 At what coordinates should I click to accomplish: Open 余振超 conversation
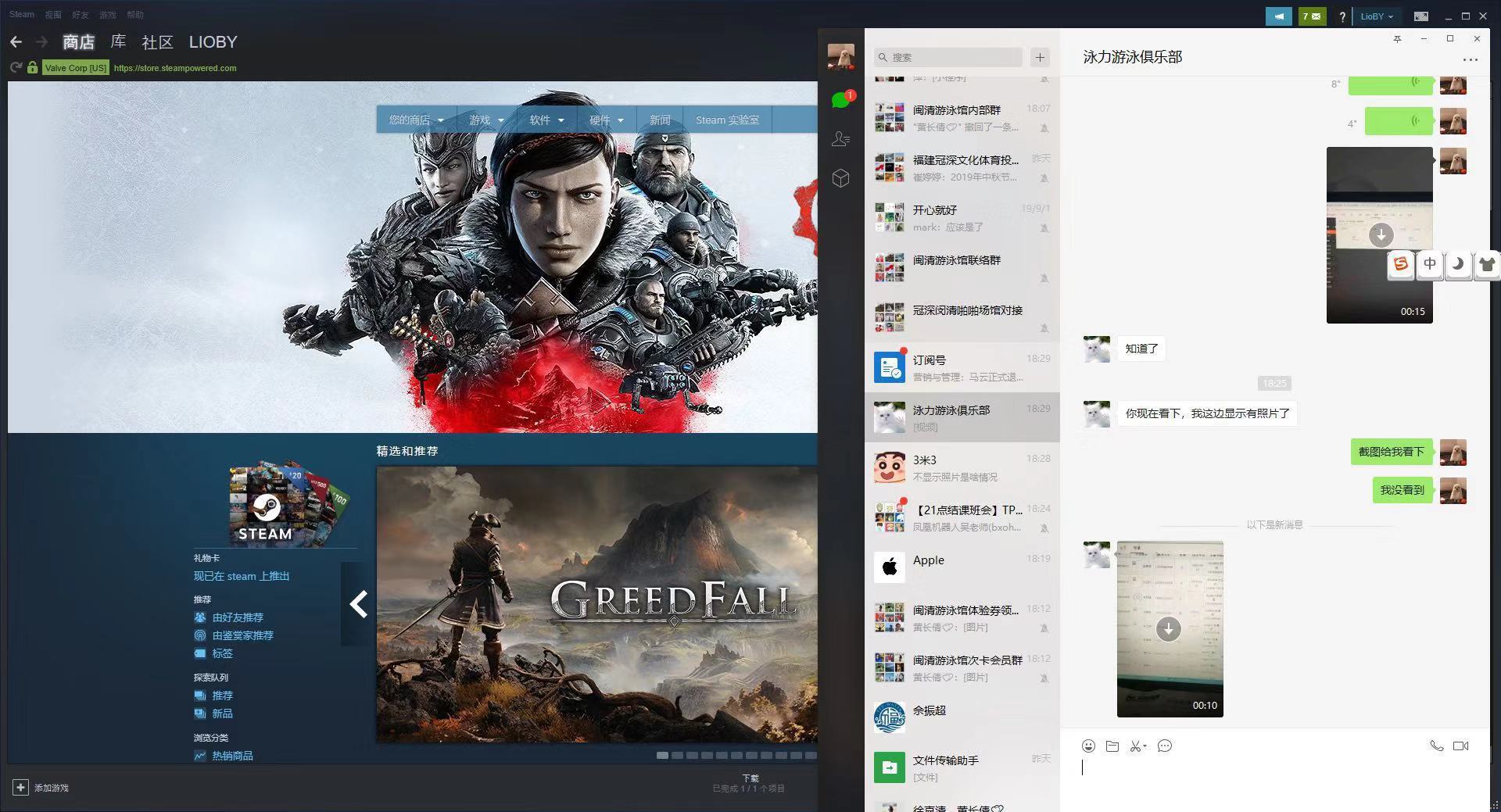[962, 717]
